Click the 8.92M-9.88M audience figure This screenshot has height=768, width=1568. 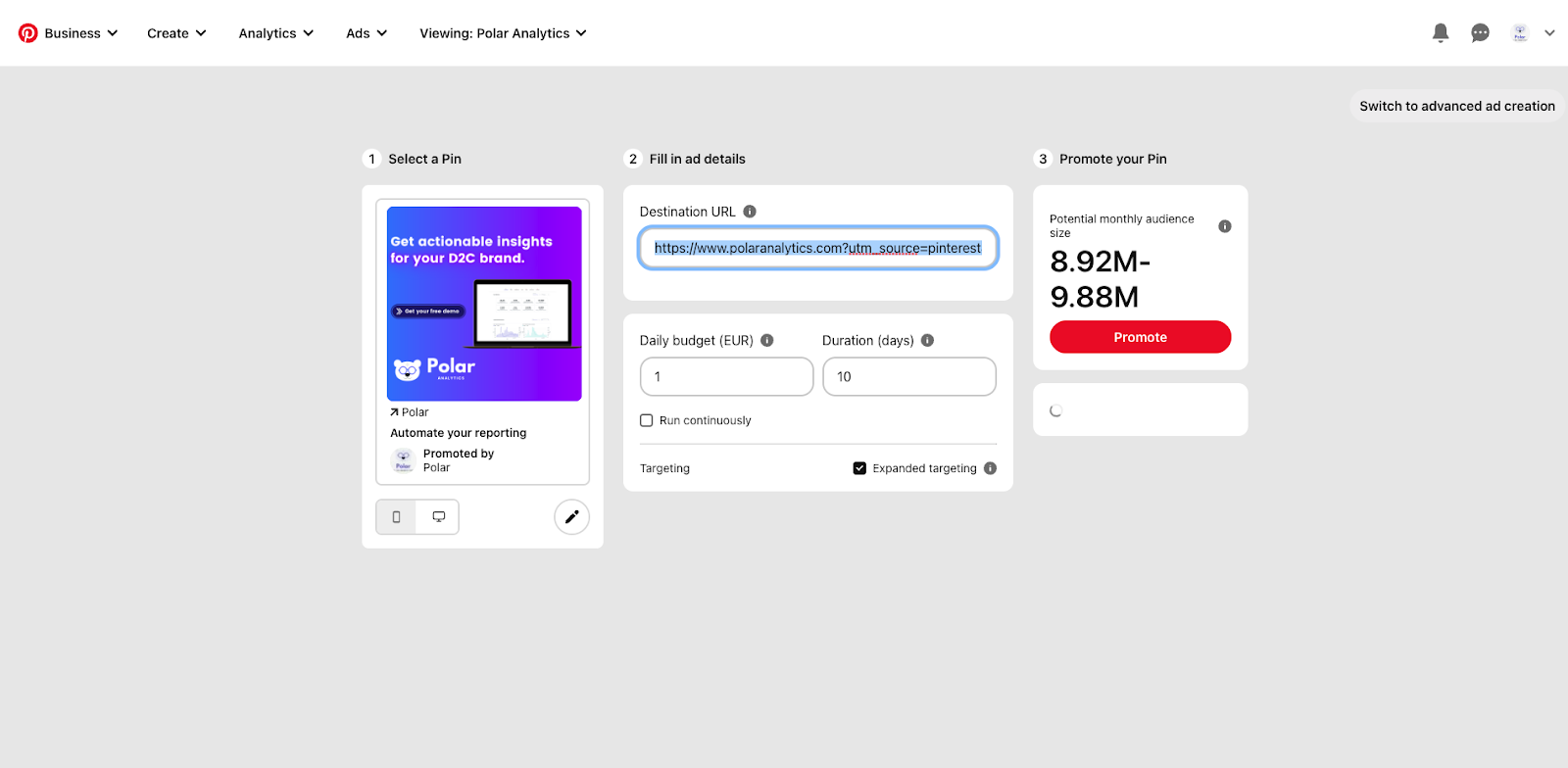1100,279
